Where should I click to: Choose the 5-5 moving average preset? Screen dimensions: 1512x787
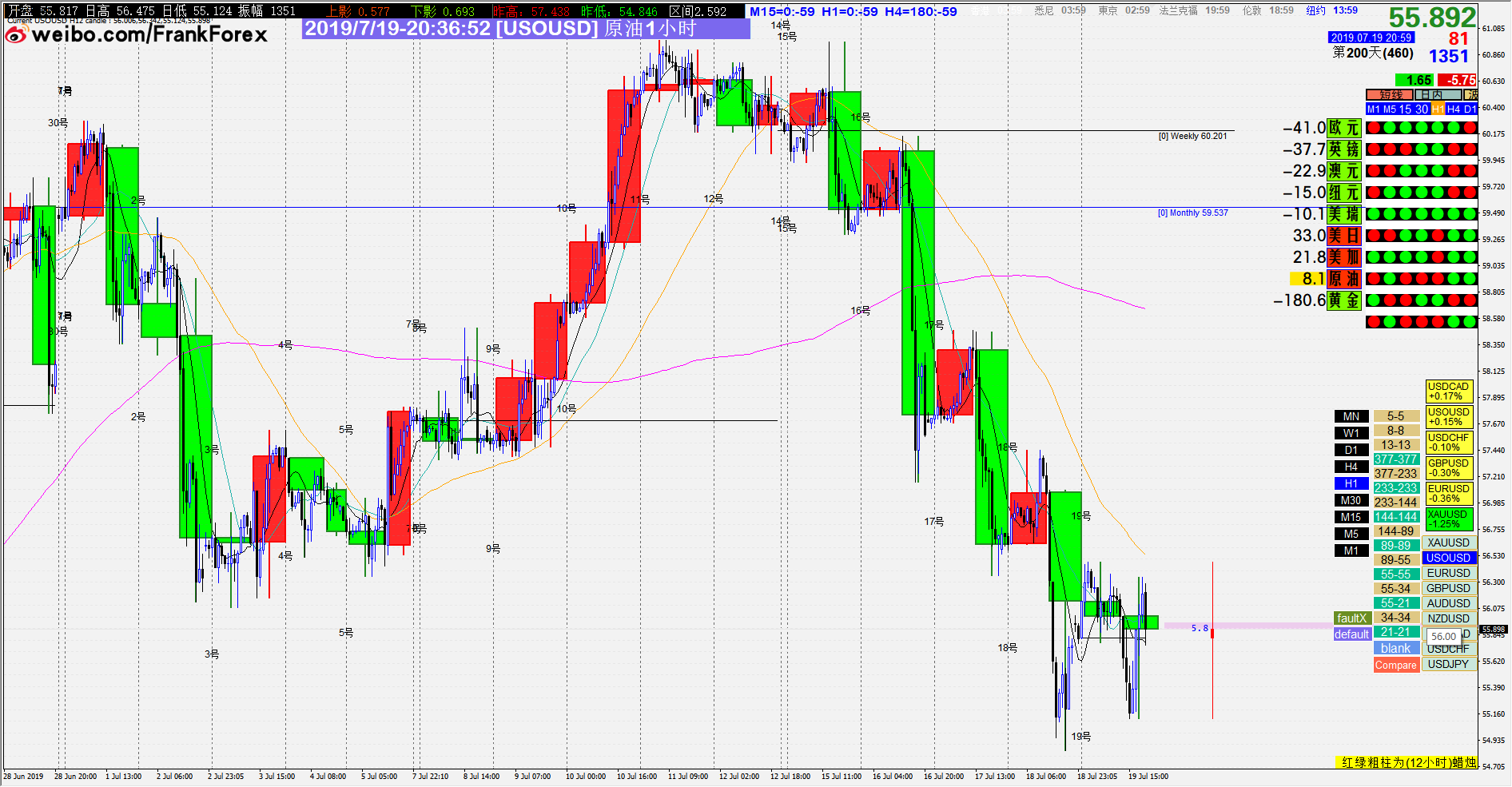coord(1396,416)
